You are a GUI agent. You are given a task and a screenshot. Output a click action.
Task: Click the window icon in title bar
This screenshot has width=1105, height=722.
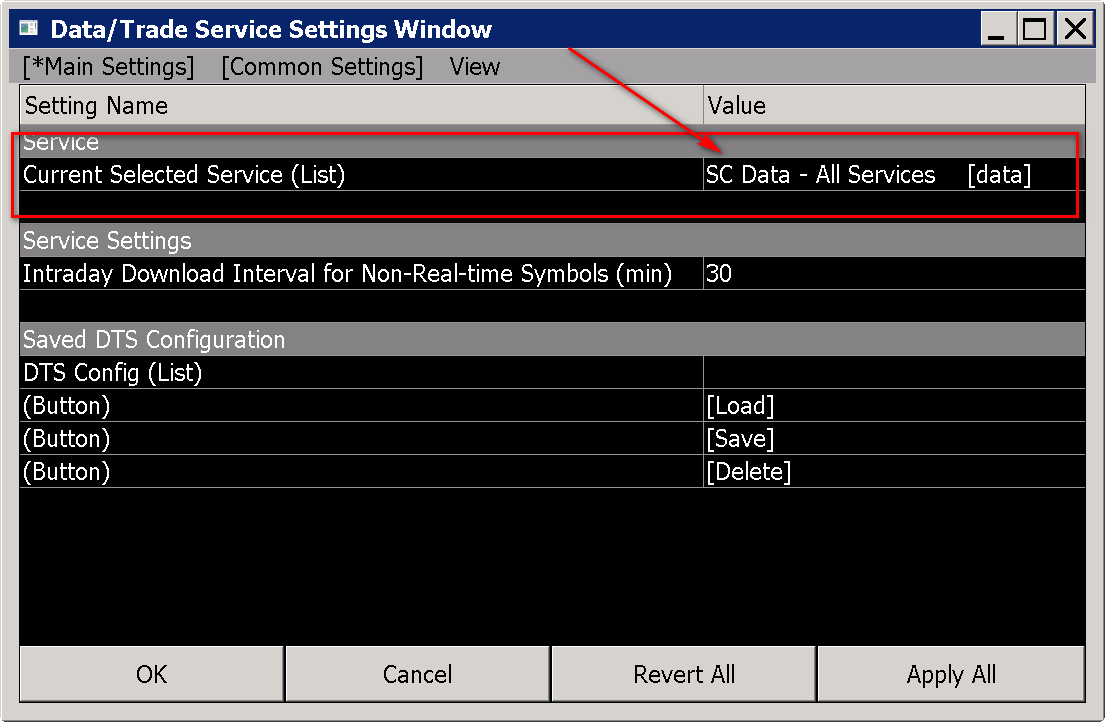[28, 28]
